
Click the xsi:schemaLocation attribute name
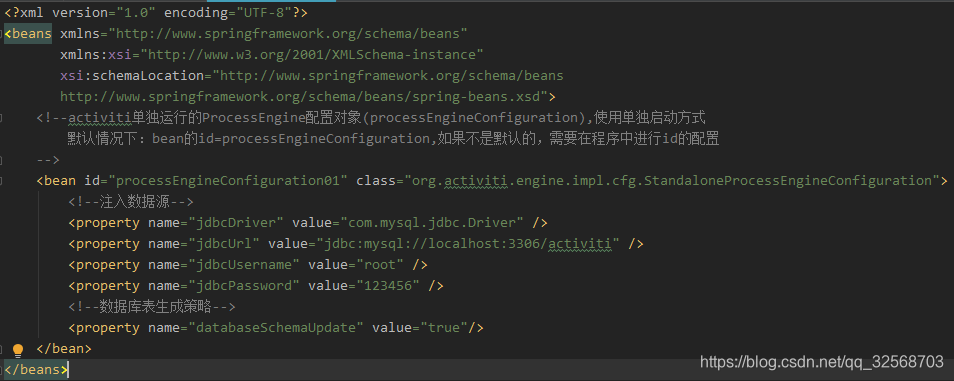pyautogui.click(x=132, y=76)
